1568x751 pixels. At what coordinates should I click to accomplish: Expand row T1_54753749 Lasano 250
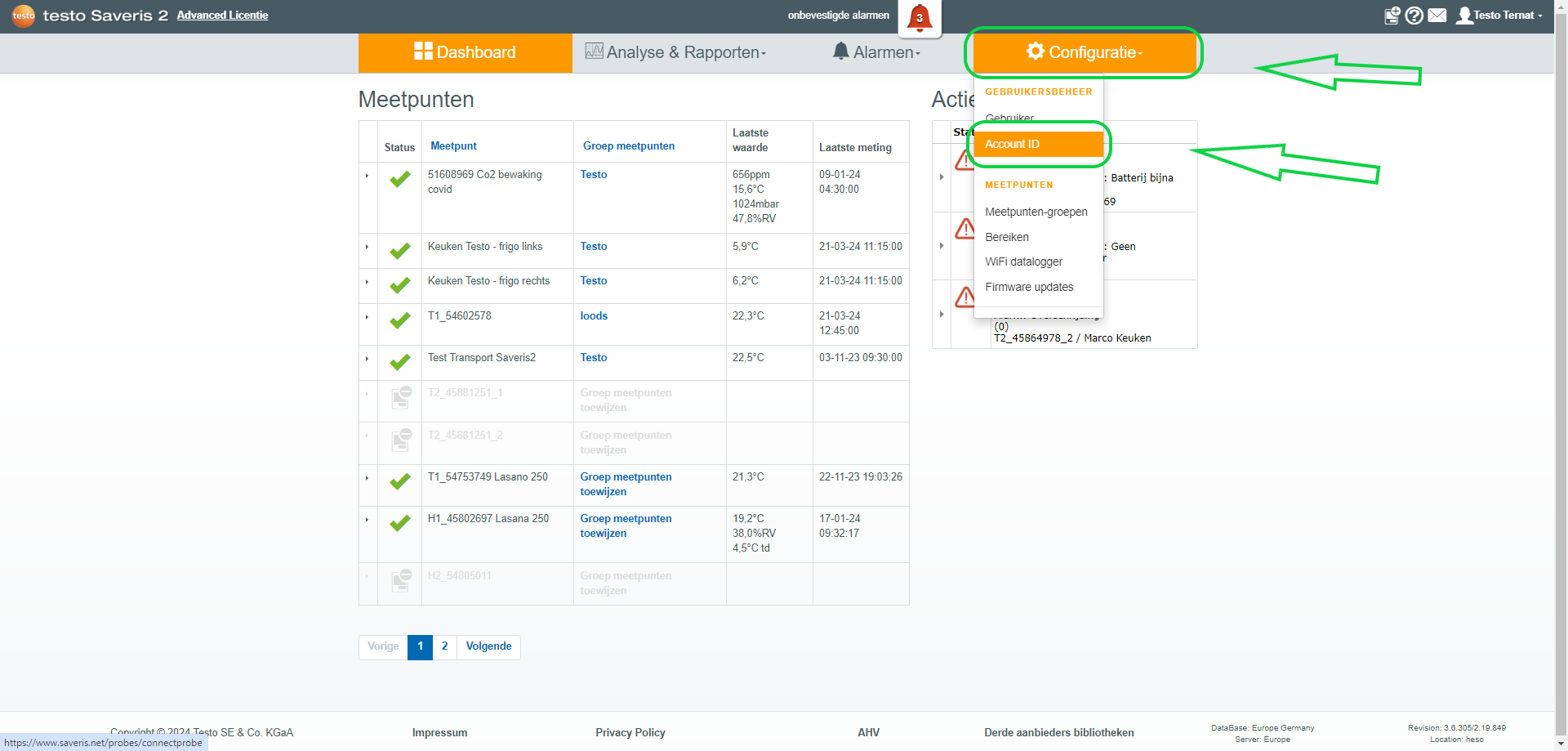click(x=367, y=478)
